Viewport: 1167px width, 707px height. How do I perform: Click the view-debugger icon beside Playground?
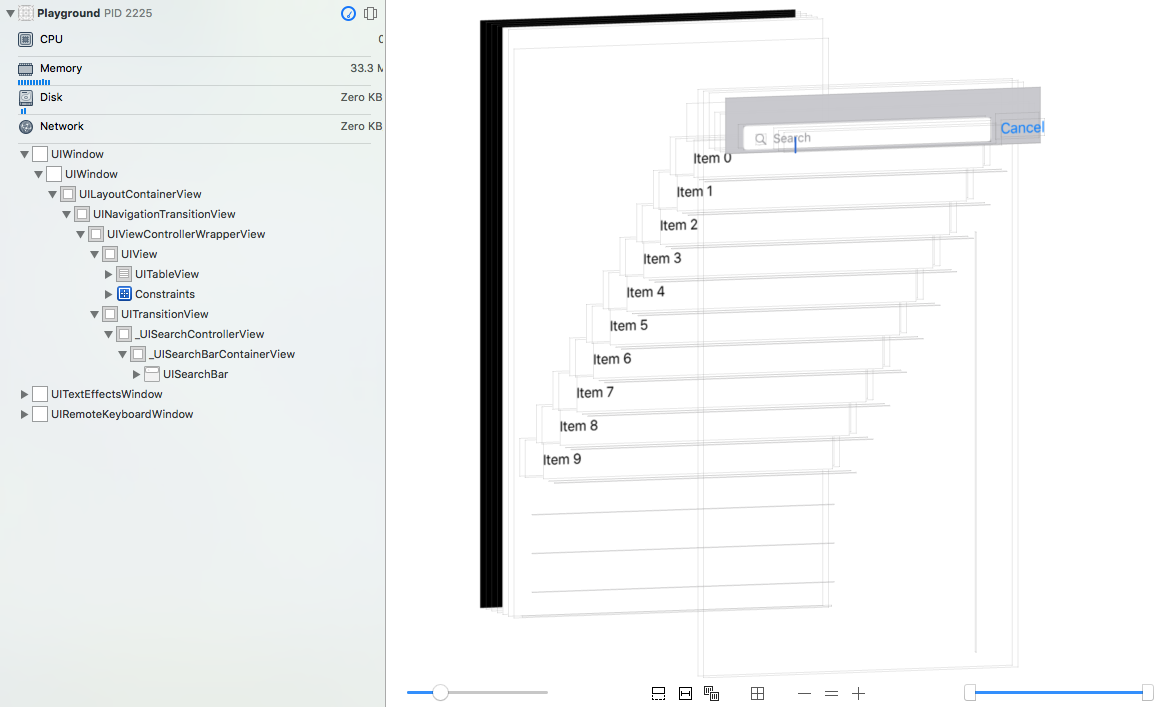coord(371,14)
